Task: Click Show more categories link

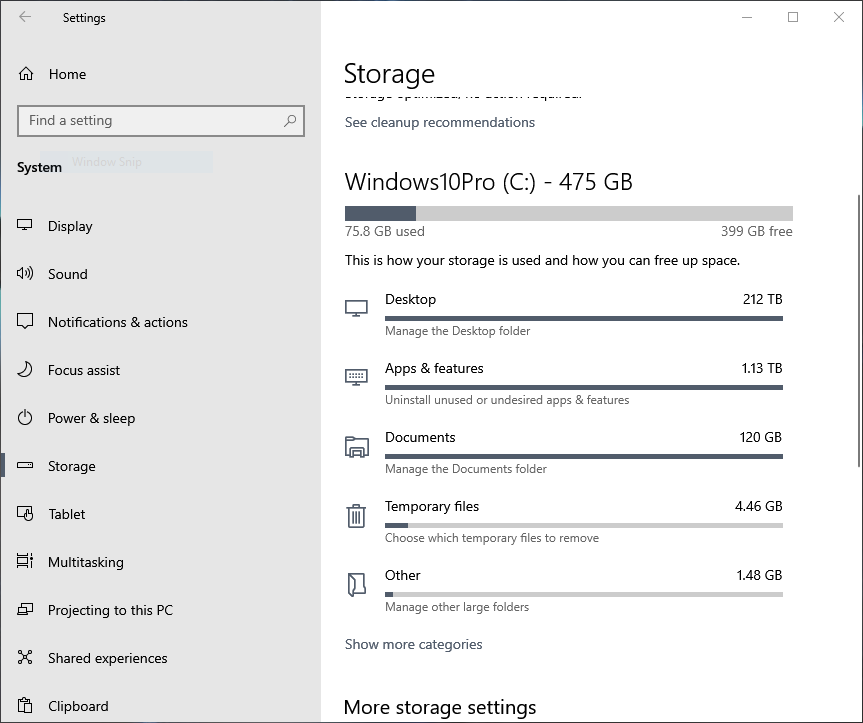Action: pyautogui.click(x=413, y=644)
